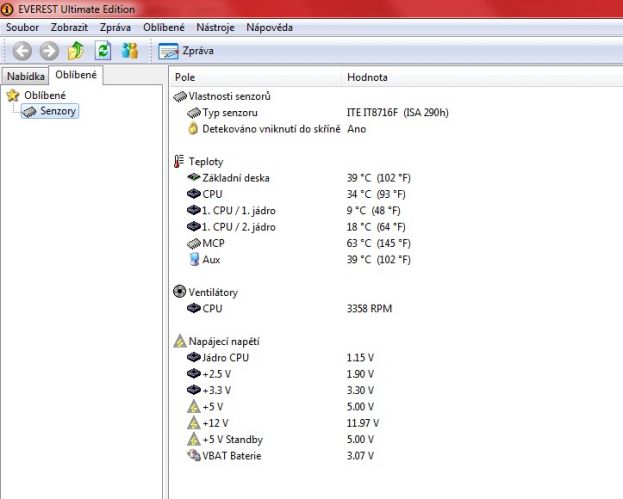The image size is (623, 499).
Task: Click the warning icon by Napájecí napětí
Action: [x=180, y=341]
